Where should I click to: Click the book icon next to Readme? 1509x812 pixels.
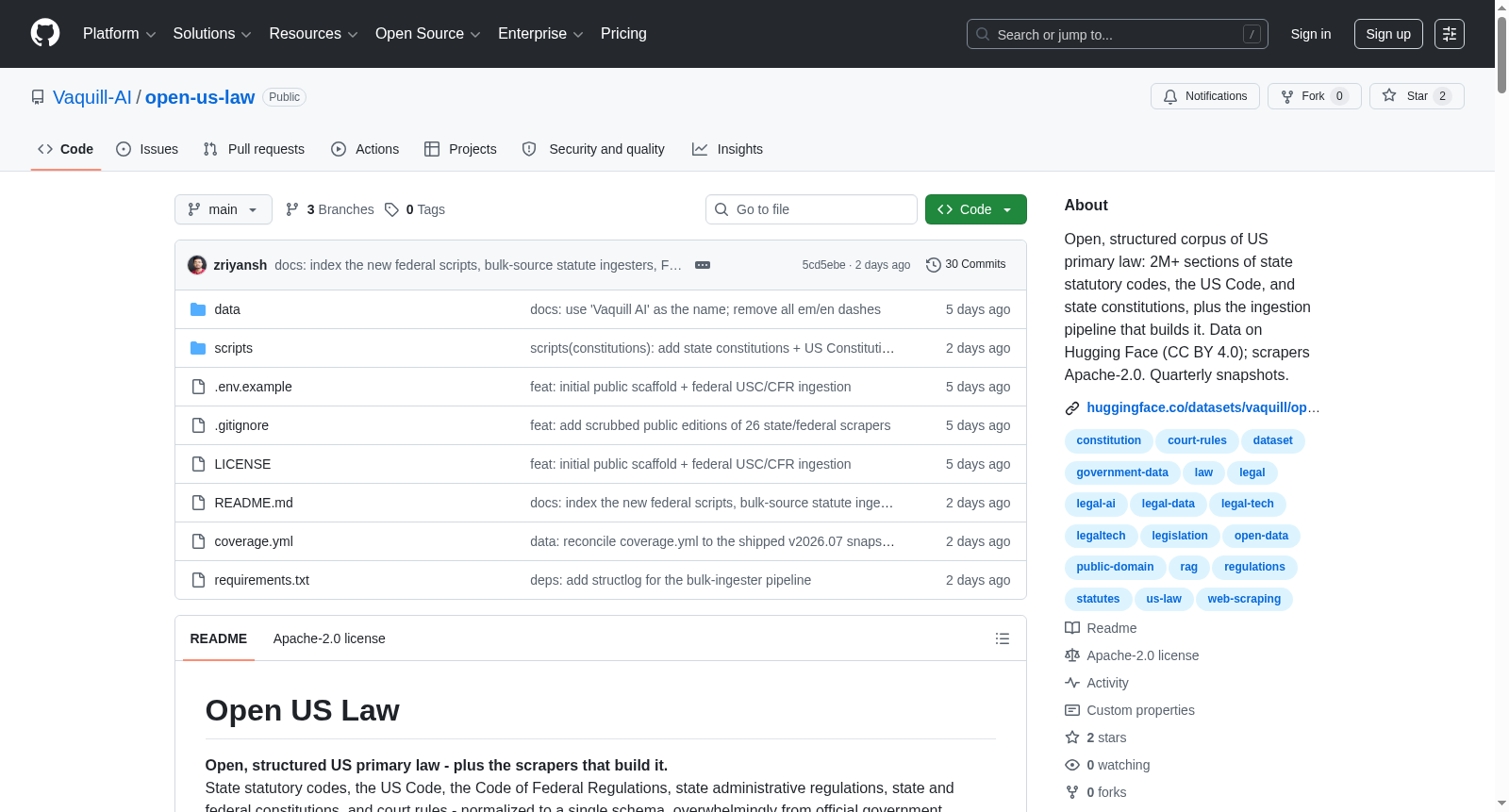point(1072,628)
